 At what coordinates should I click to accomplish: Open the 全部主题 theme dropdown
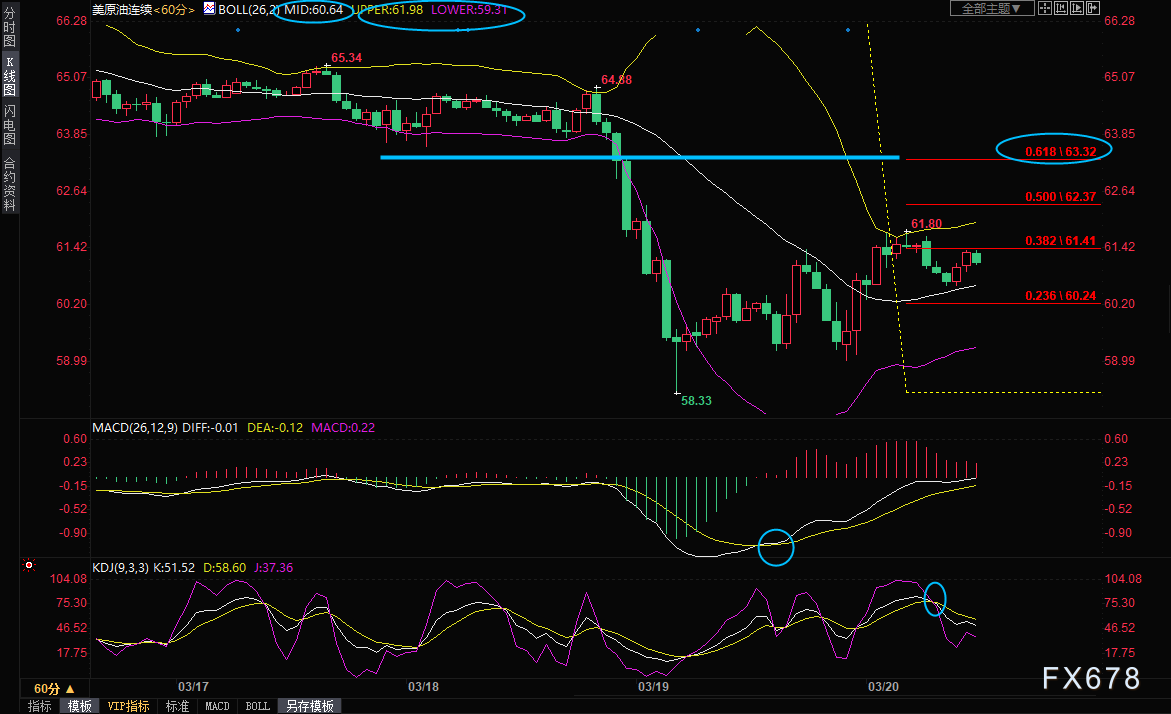992,8
